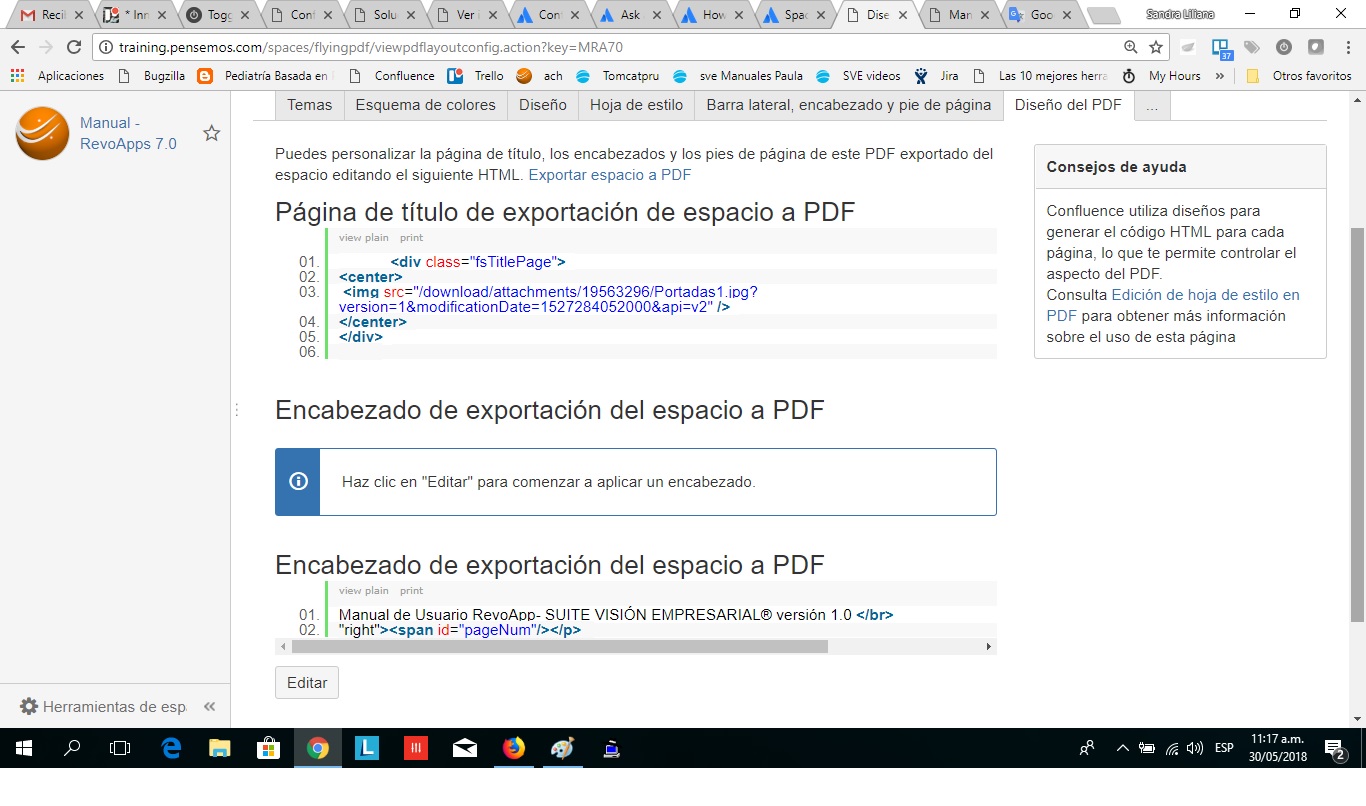Open Otros favoritos bookmark folder
The width and height of the screenshot is (1366, 806).
tap(1298, 76)
